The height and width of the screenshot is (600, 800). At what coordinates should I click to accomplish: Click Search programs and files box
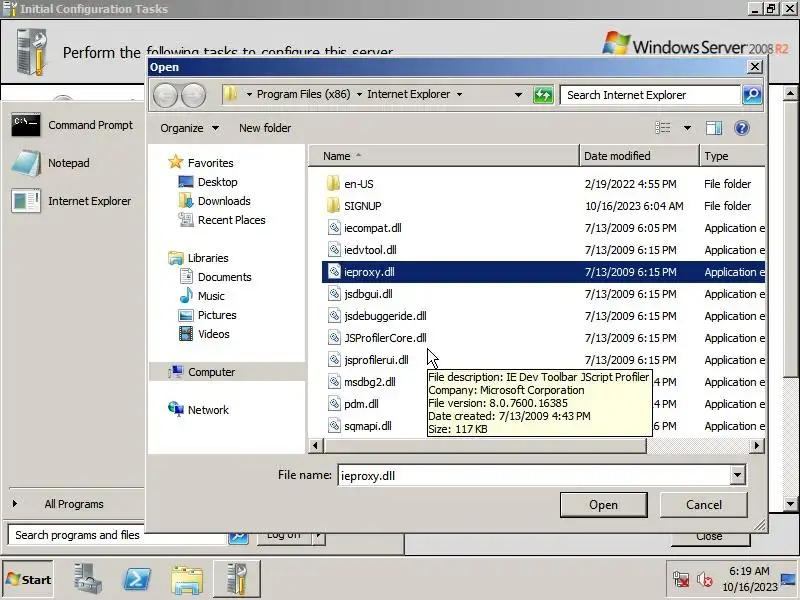click(116, 535)
